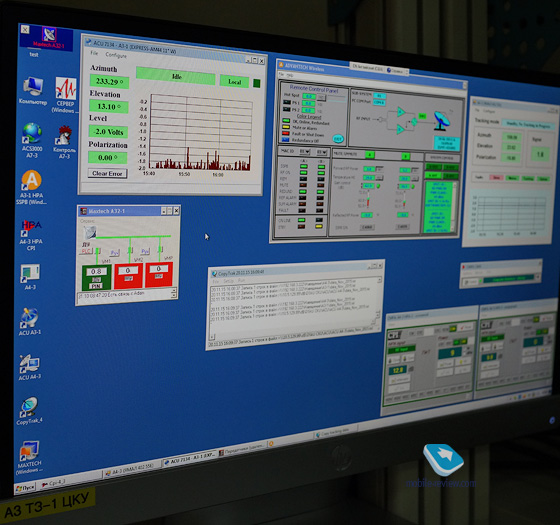This screenshot has width=560, height=525.
Task: Click the Azimuth value 233.29 field
Action: coord(109,81)
